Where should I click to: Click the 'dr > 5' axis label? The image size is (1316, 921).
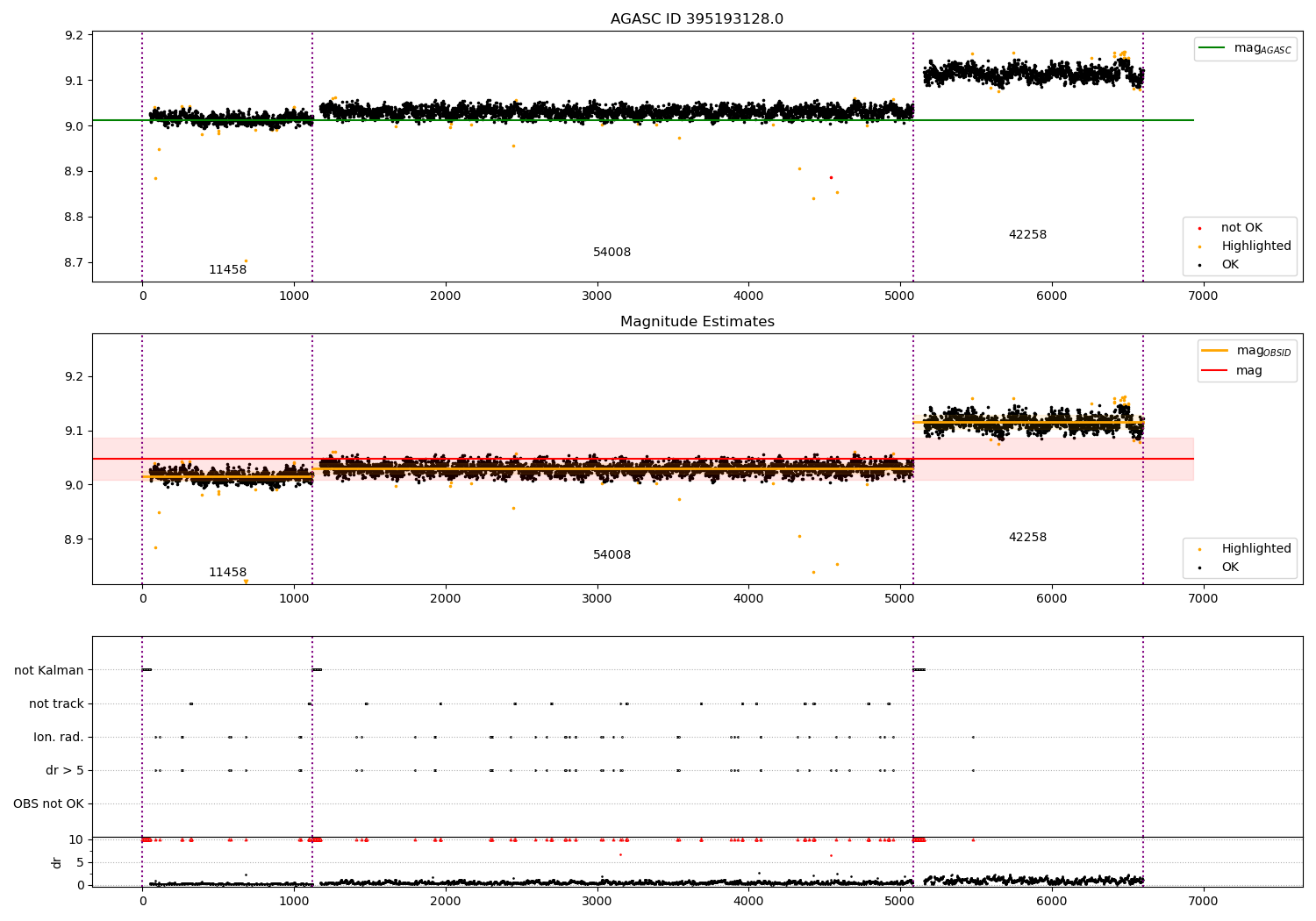pos(65,771)
